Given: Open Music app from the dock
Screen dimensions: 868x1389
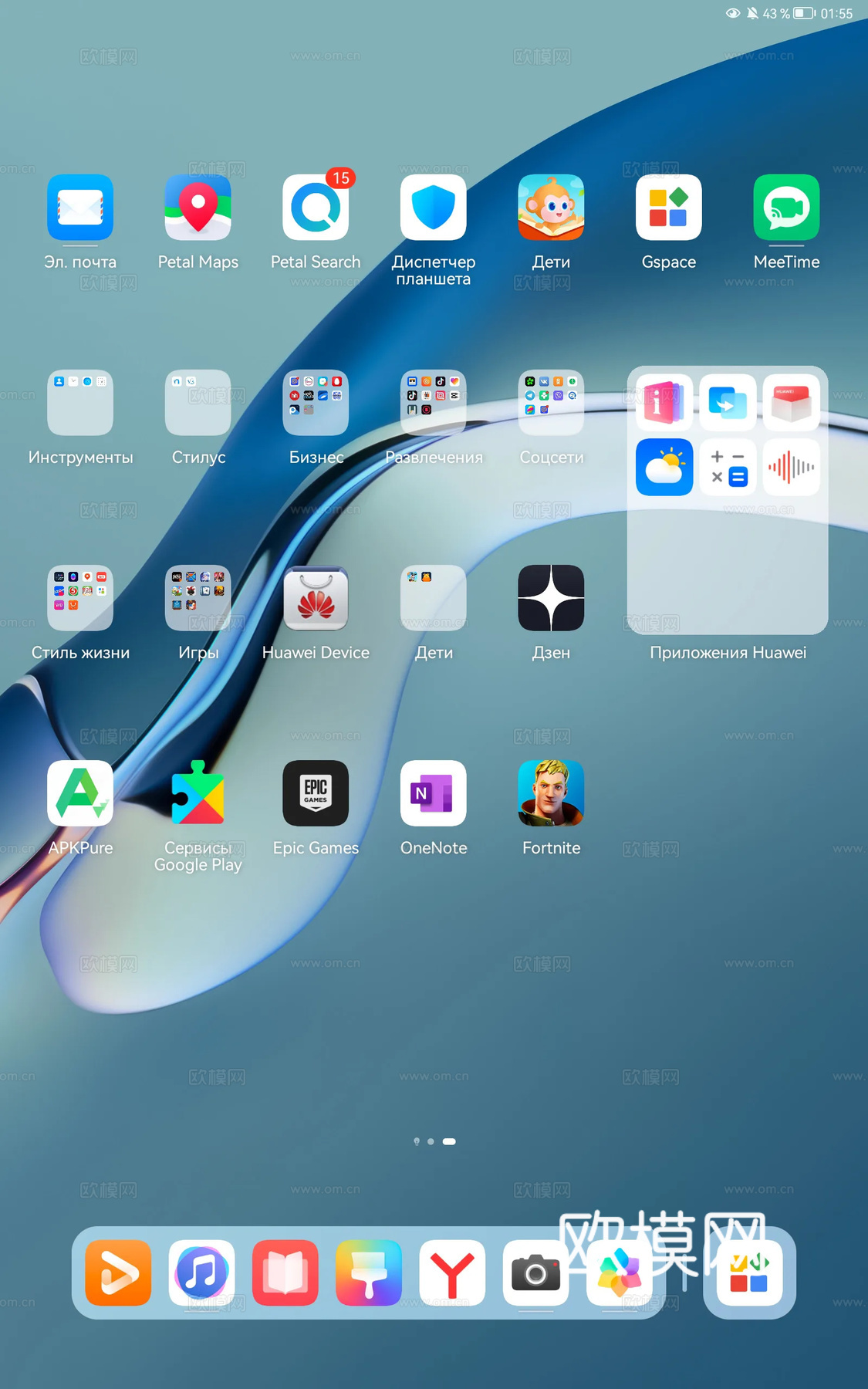Looking at the screenshot, I should click(x=201, y=1273).
